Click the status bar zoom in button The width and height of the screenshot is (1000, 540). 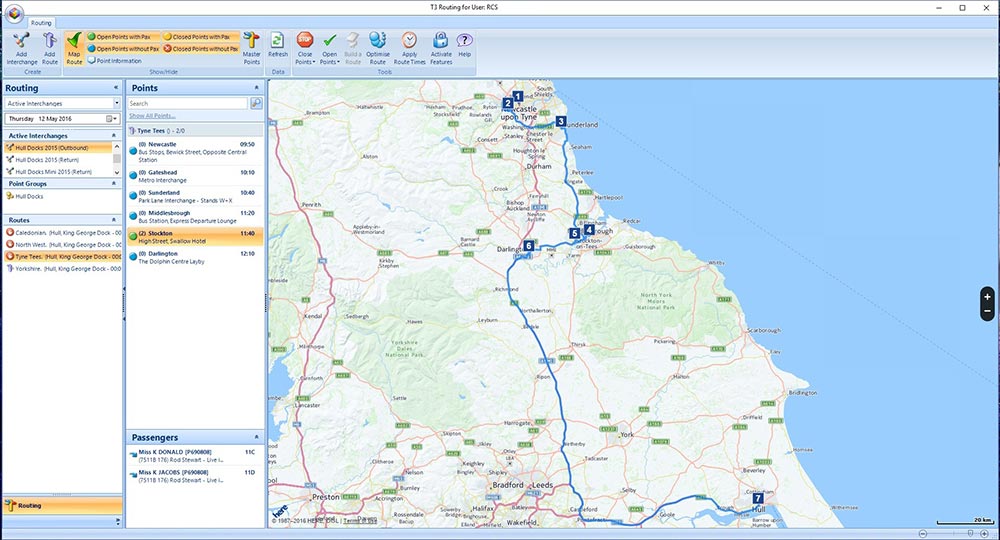tap(985, 534)
